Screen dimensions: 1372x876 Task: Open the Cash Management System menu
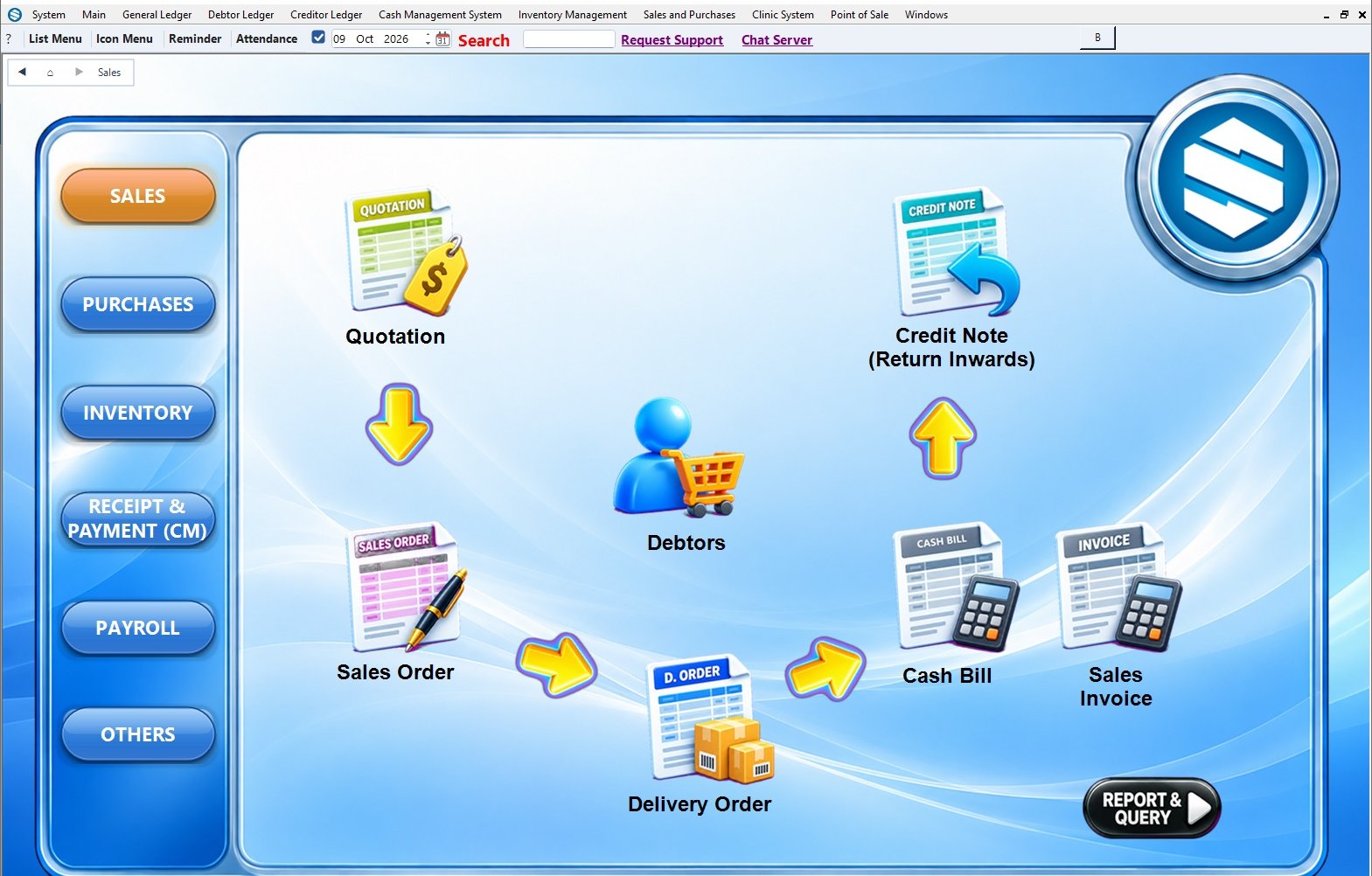click(440, 15)
